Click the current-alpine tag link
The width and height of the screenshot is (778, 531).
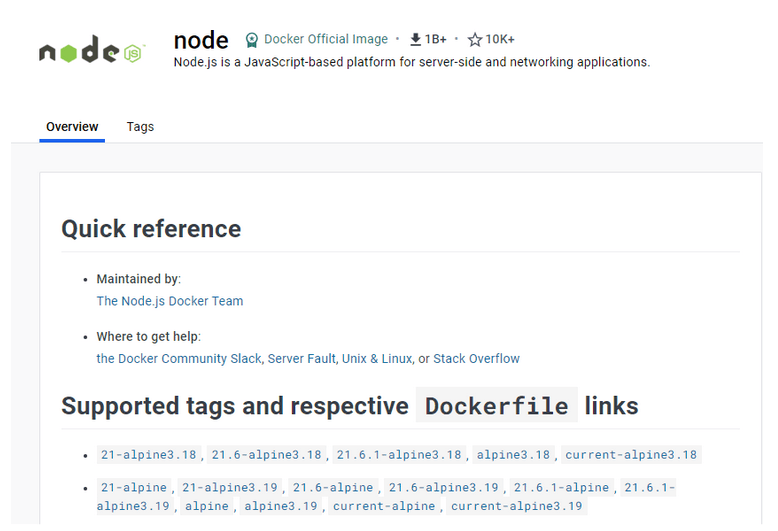tap(384, 506)
